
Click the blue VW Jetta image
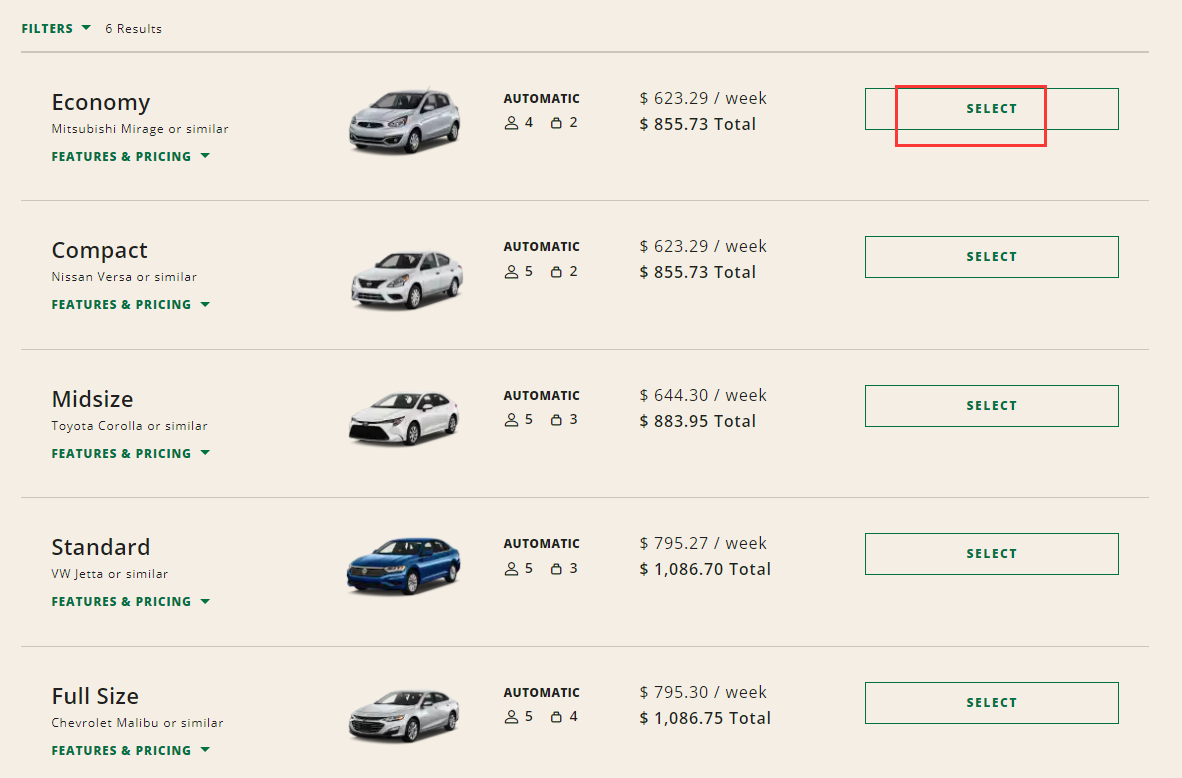point(404,565)
